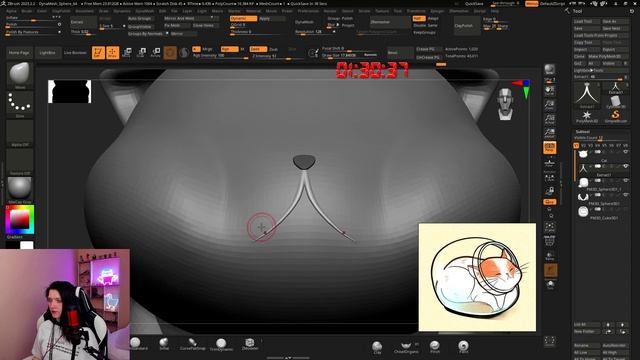Viewport: 640px width, 360px height.
Task: Toggle the orange Qvz button
Action: click(549, 202)
